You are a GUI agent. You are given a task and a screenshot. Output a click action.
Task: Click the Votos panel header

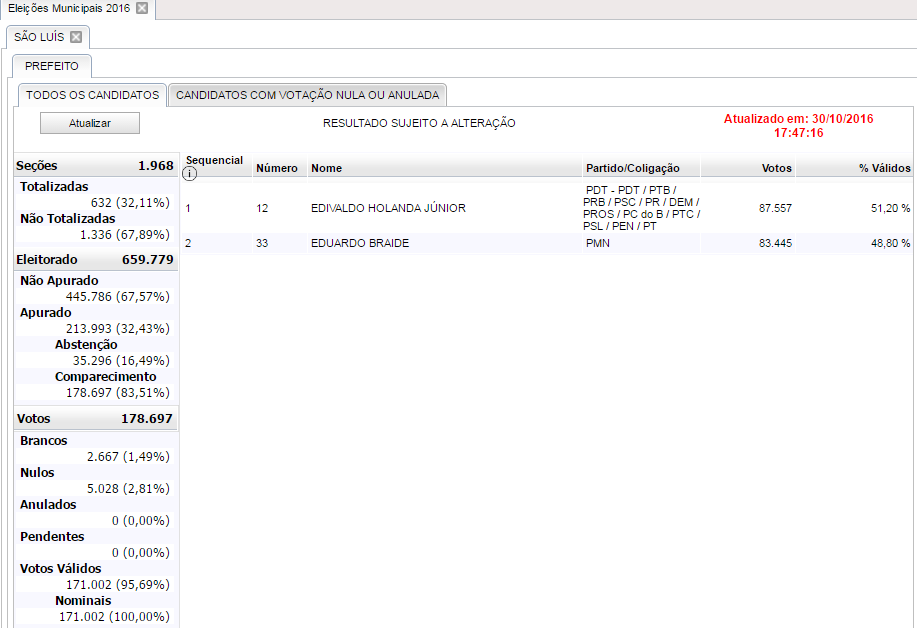[95, 419]
